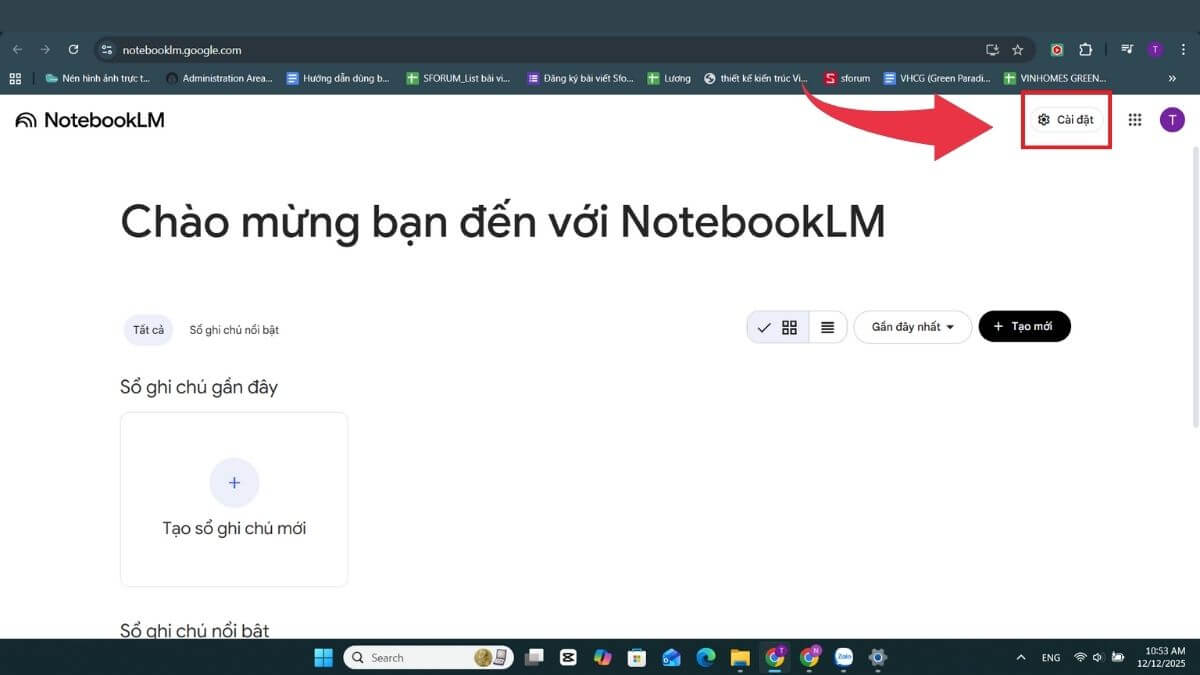Bookmark this page with the star icon

pyautogui.click(x=1017, y=49)
